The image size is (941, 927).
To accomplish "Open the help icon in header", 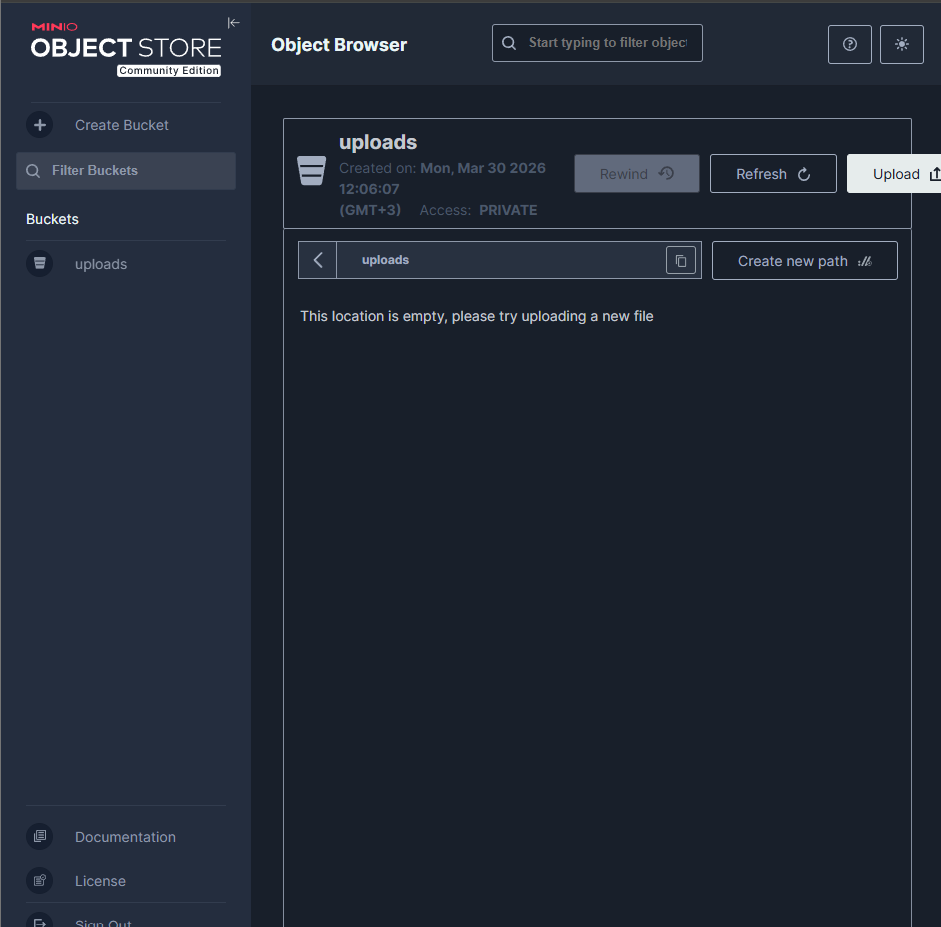I will 850,44.
